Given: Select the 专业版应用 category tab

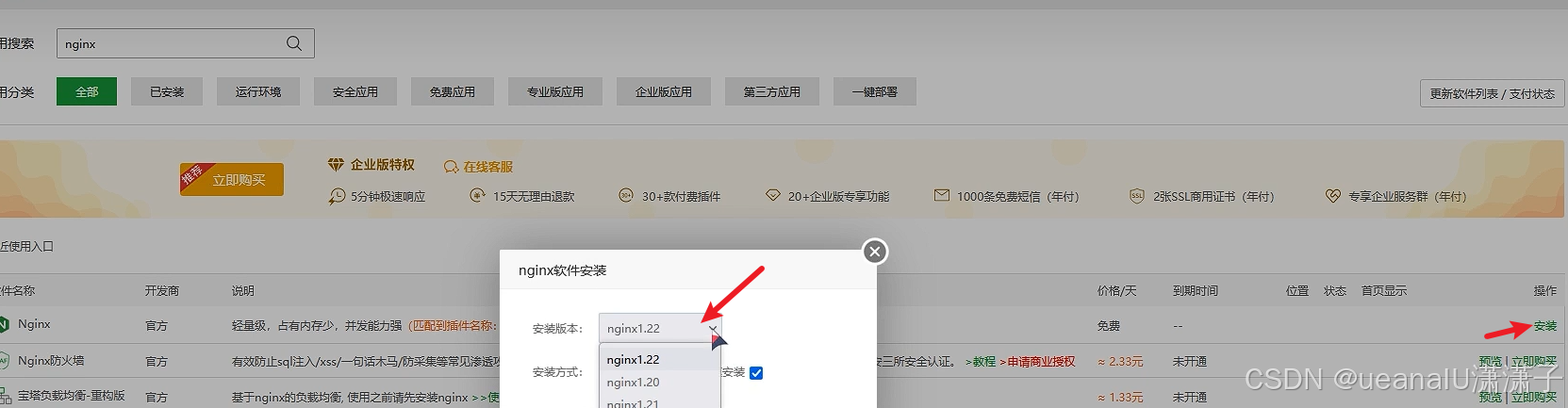Looking at the screenshot, I should pyautogui.click(x=555, y=91).
